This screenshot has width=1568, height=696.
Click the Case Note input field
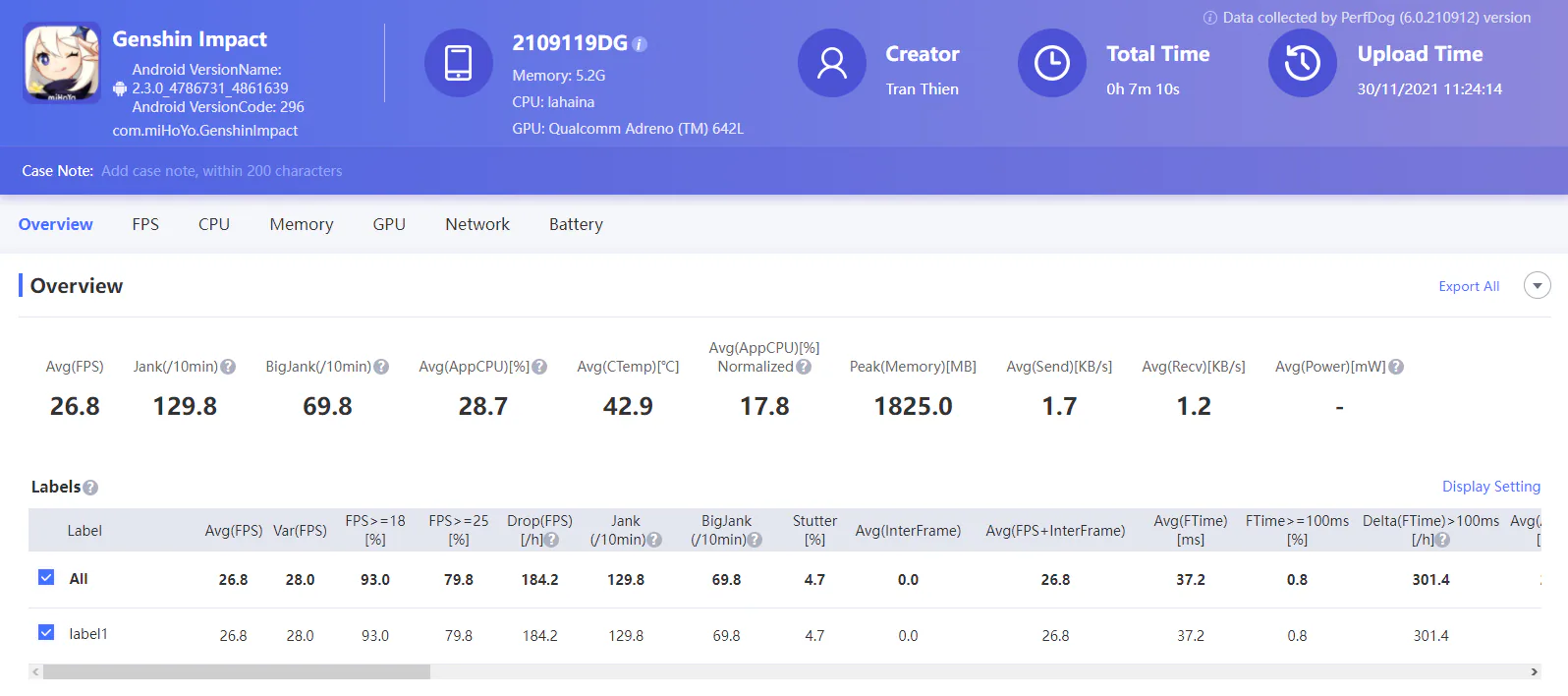[x=222, y=171]
